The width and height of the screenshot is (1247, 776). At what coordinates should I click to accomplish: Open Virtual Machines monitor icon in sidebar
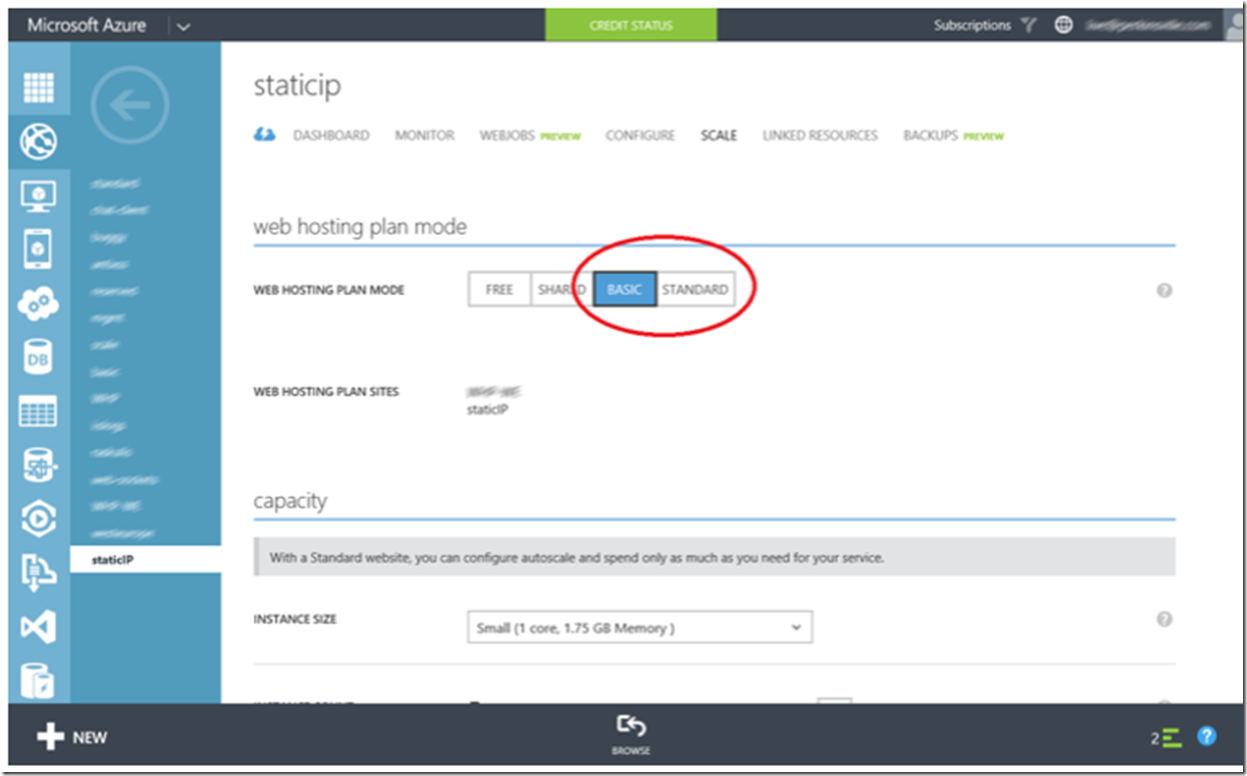[x=39, y=196]
